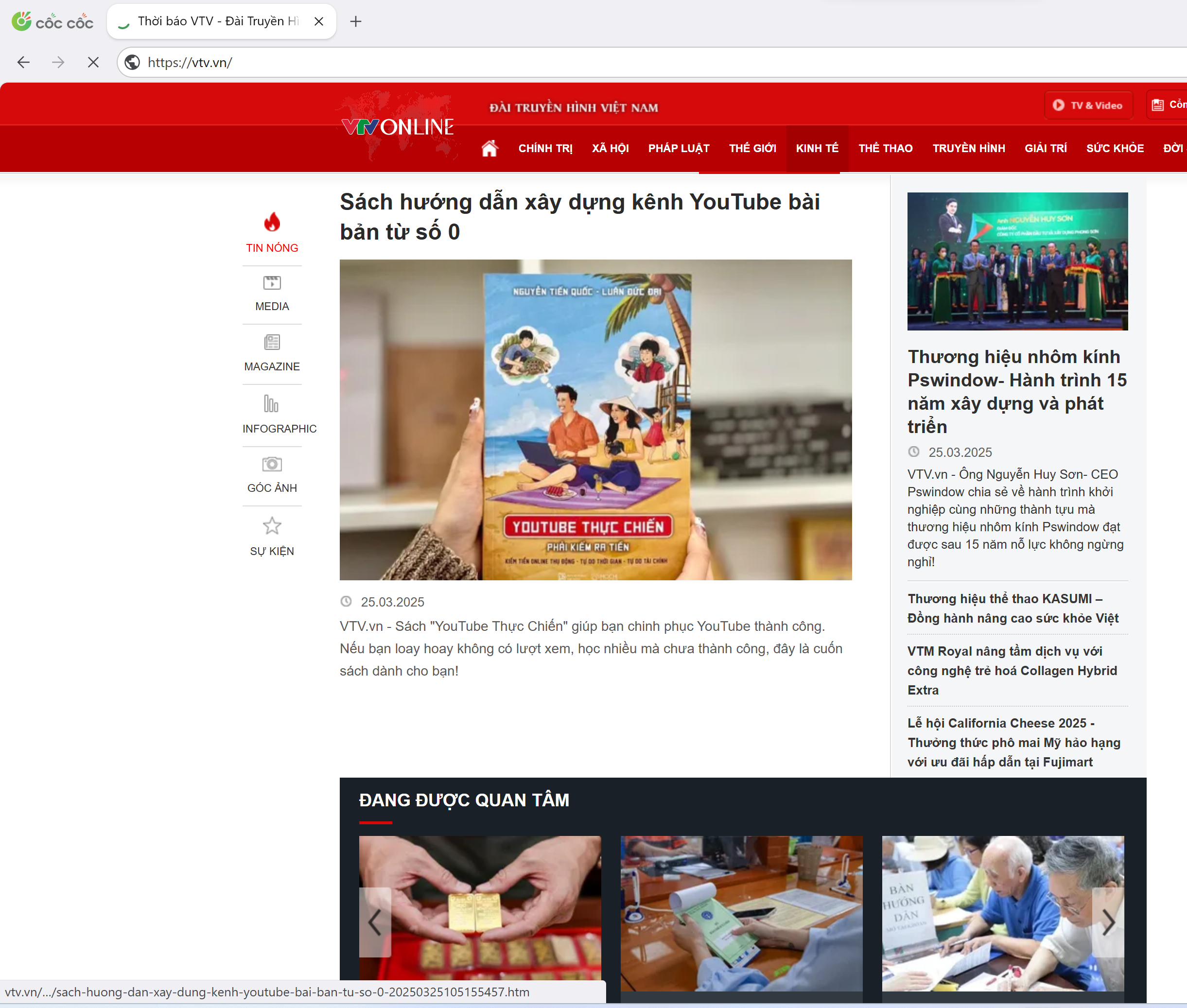Open the gold bars thumbnail article
The width and height of the screenshot is (1187, 1008).
(x=479, y=908)
